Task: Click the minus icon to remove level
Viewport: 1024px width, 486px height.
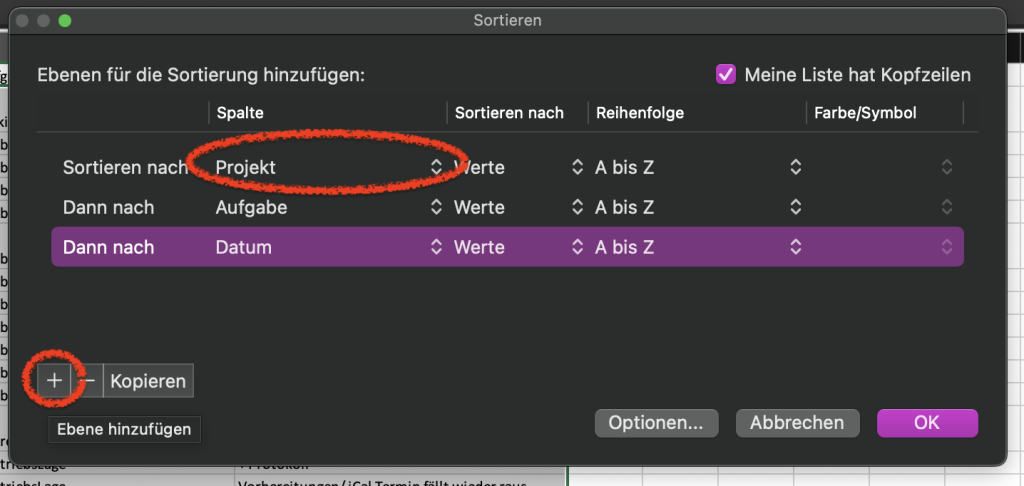Action: click(89, 381)
